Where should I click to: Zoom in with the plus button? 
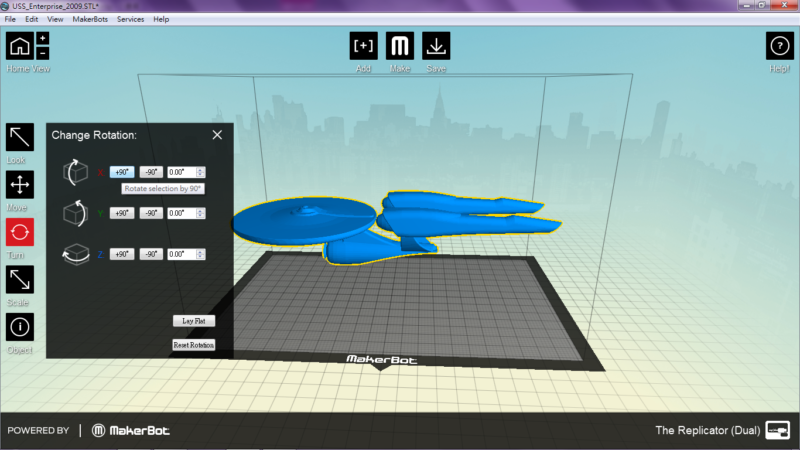coord(43,38)
